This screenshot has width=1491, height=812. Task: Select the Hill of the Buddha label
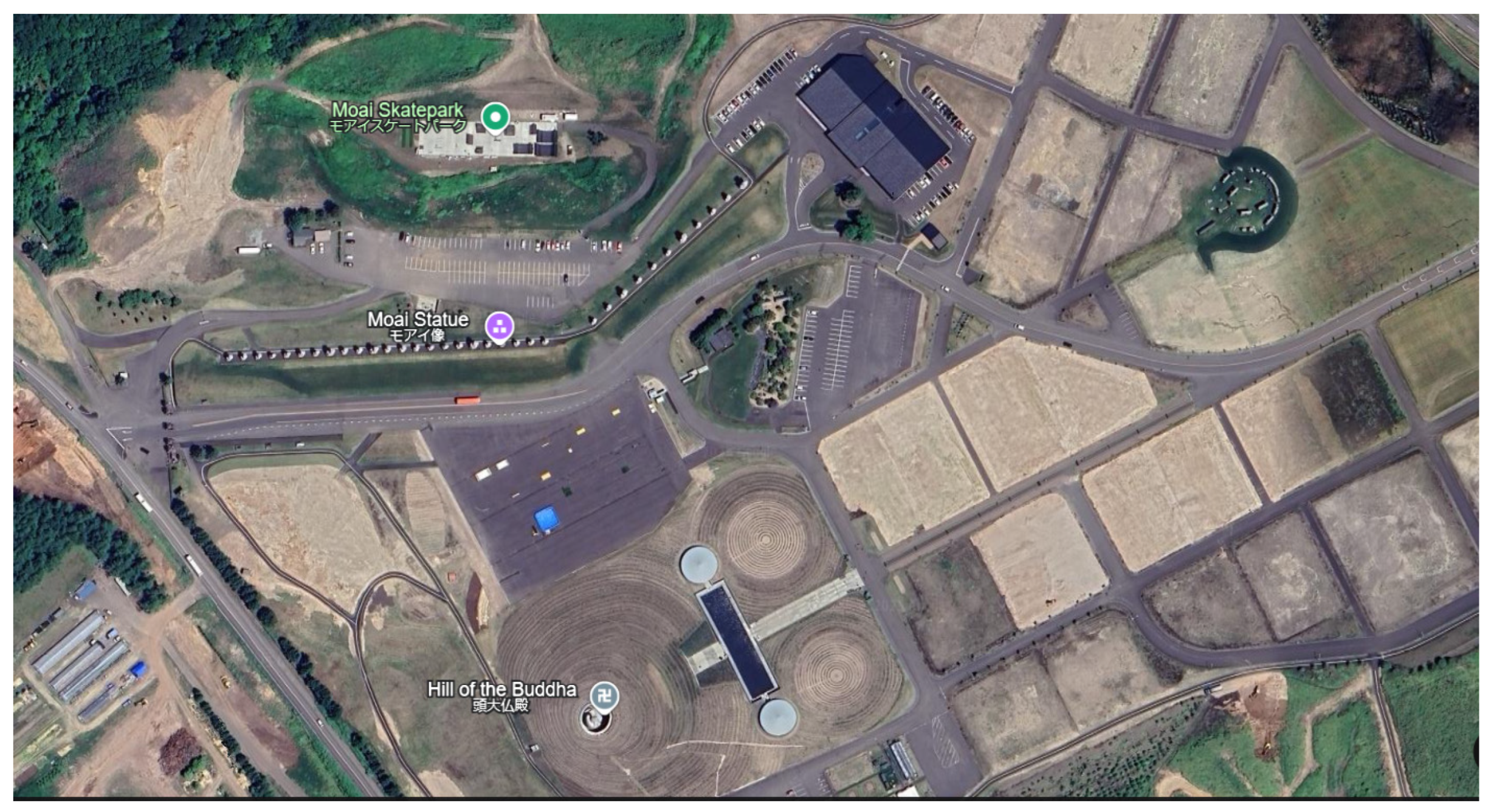(501, 689)
